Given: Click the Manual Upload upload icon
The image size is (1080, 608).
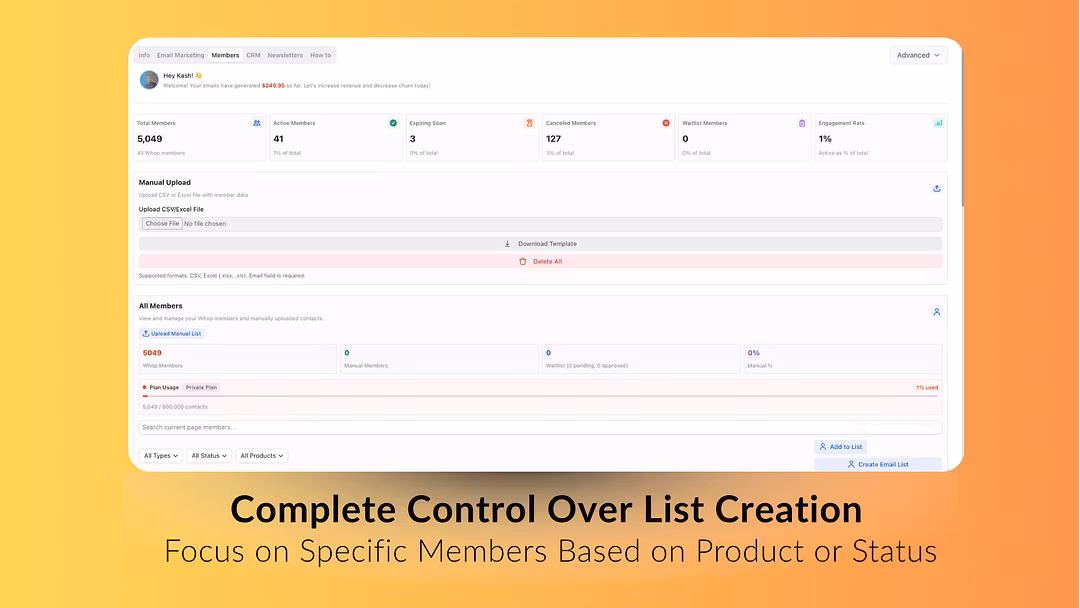Looking at the screenshot, I should pos(936,188).
